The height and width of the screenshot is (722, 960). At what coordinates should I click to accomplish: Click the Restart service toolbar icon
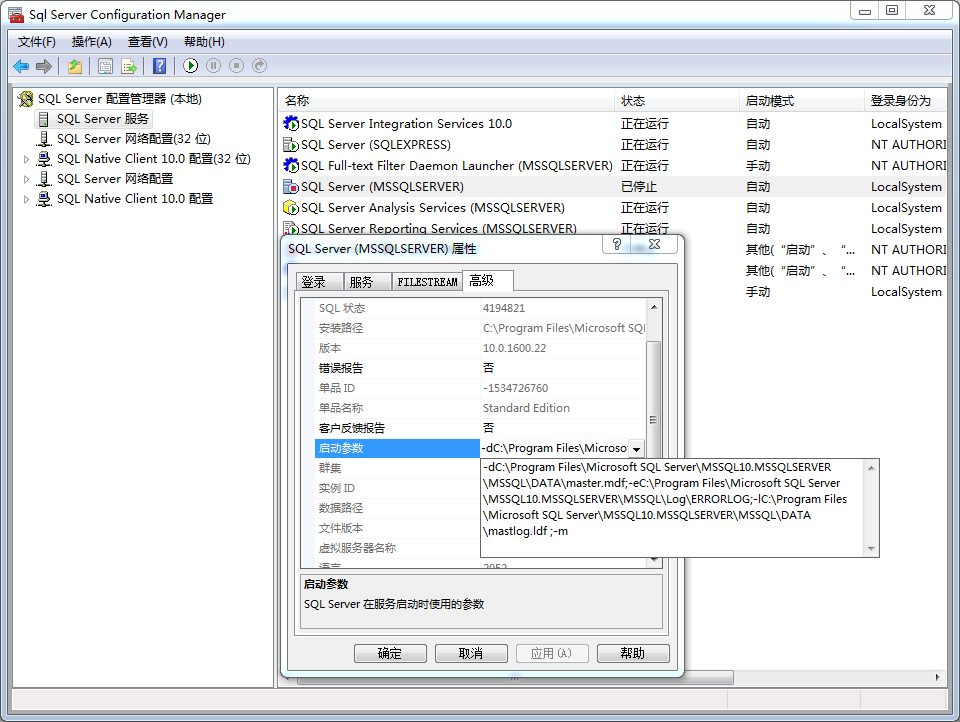260,66
